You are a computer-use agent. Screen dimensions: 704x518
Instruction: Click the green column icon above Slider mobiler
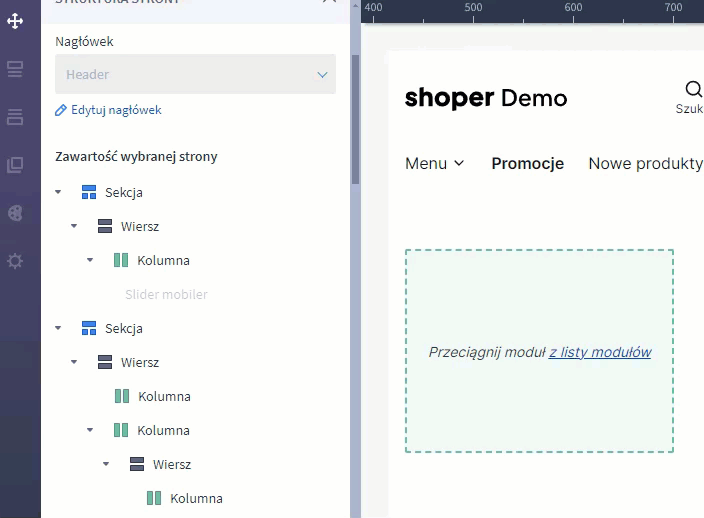[121, 260]
